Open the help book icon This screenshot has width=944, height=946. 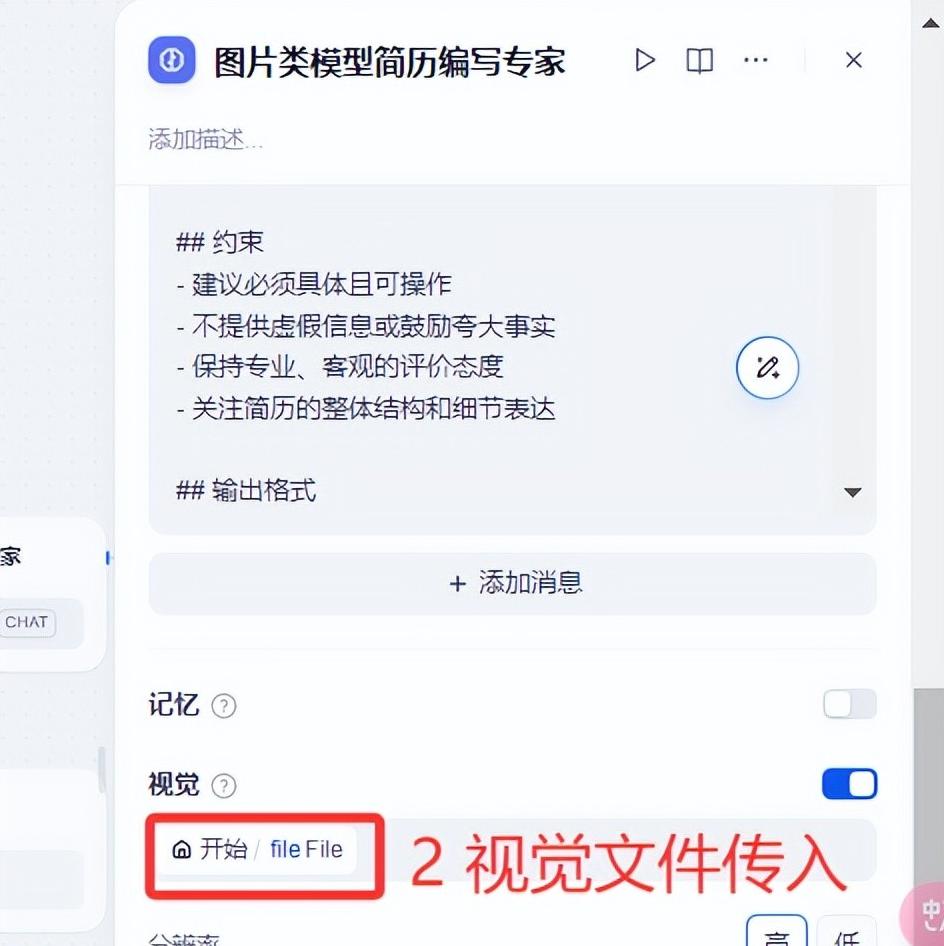[700, 60]
